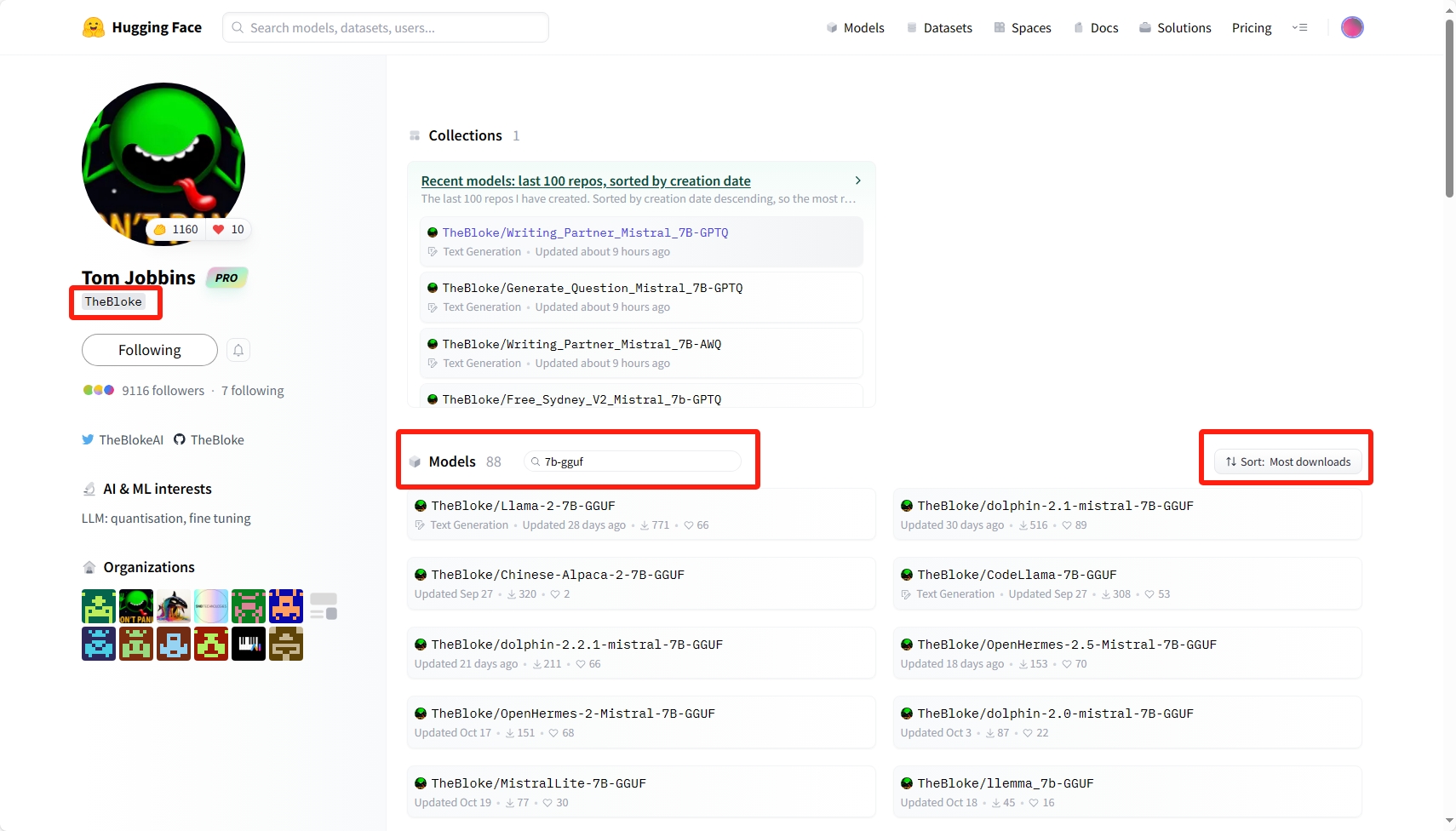This screenshot has width=1456, height=831.
Task: Open TheBloke/Llama-2-7B-GGUF model
Action: pos(641,514)
